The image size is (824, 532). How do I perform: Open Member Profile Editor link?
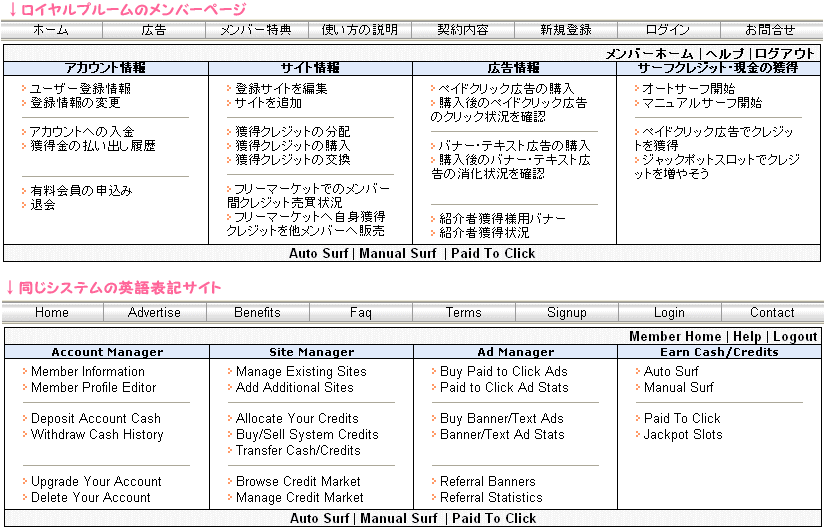click(93, 387)
